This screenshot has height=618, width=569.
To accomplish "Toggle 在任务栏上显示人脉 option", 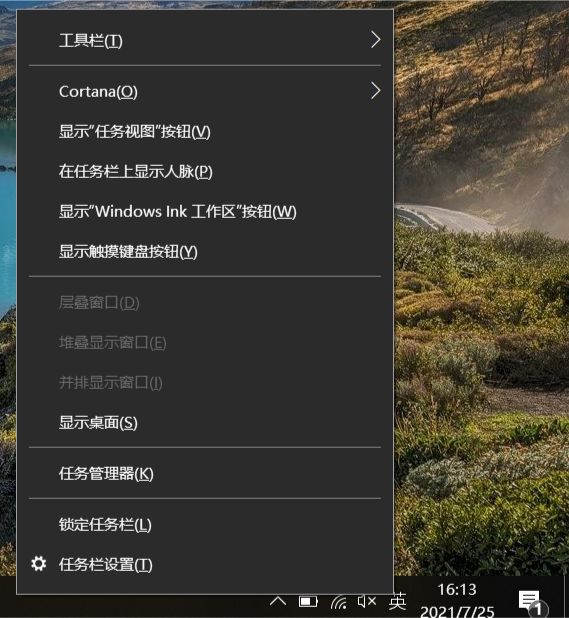I will click(x=205, y=171).
